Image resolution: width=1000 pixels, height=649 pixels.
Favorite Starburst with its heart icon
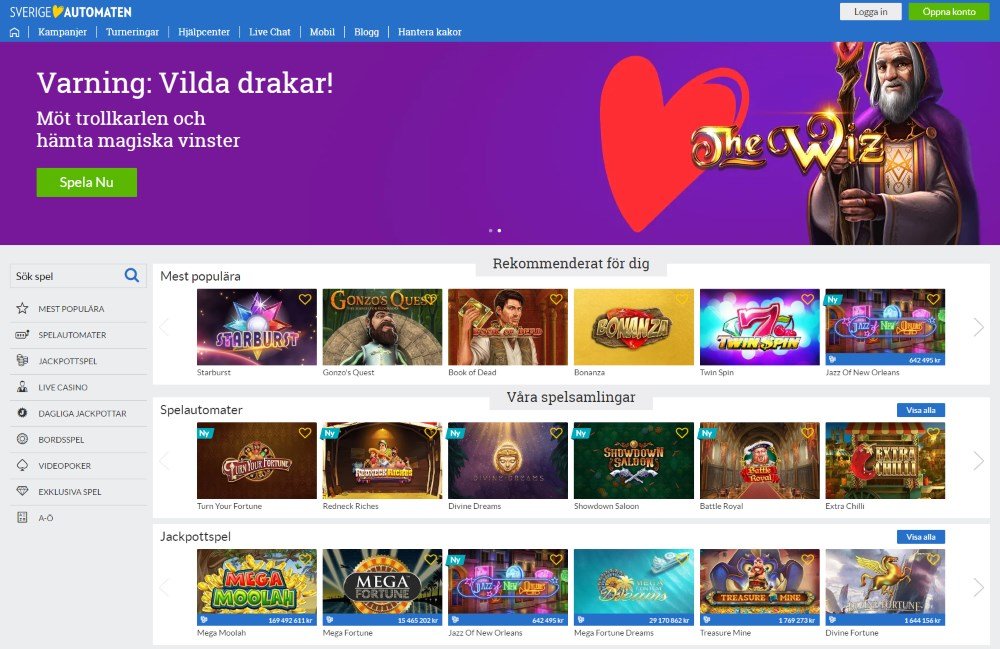(x=305, y=299)
